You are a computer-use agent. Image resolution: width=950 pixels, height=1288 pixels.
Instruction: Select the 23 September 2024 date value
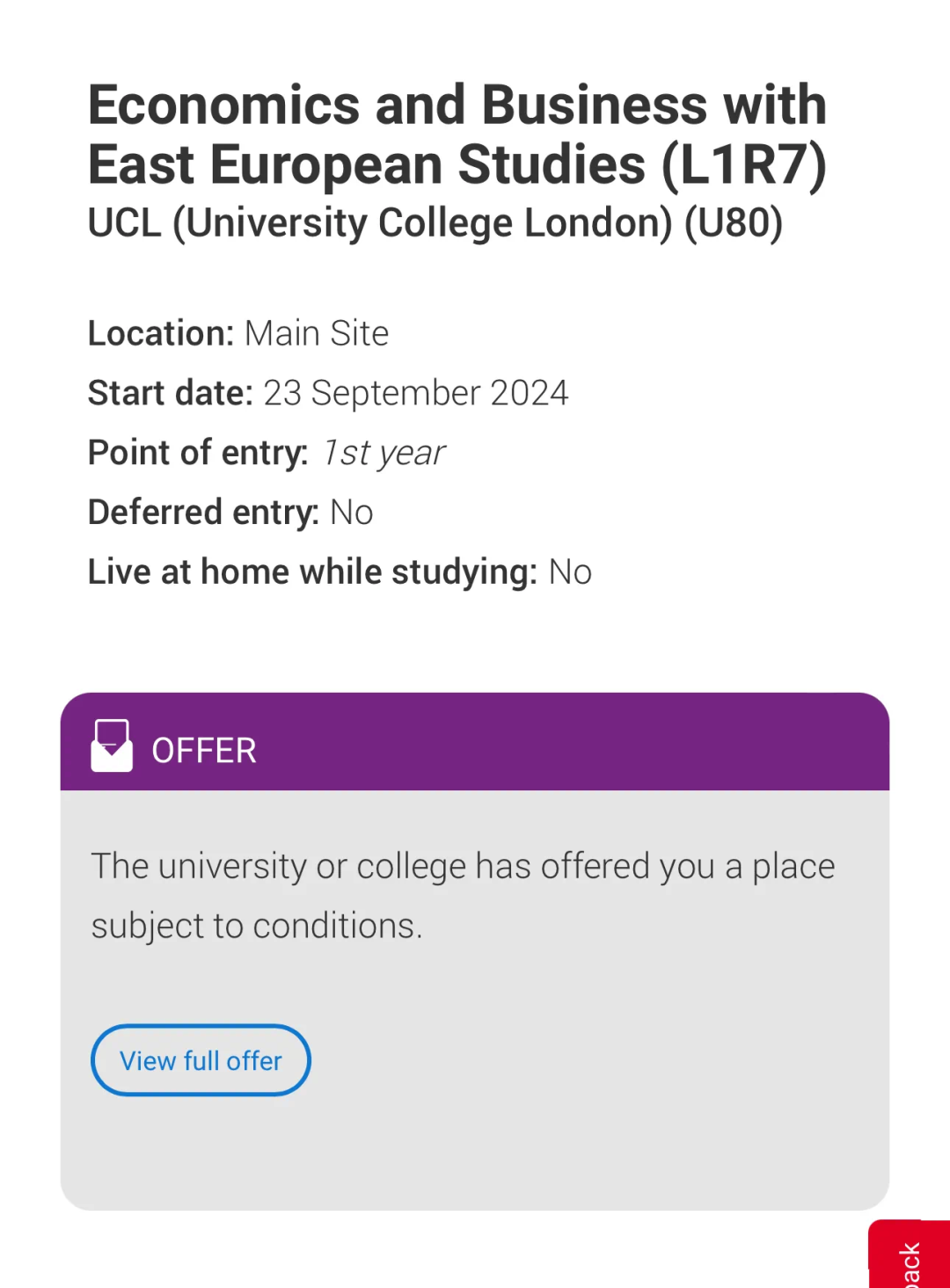415,393
